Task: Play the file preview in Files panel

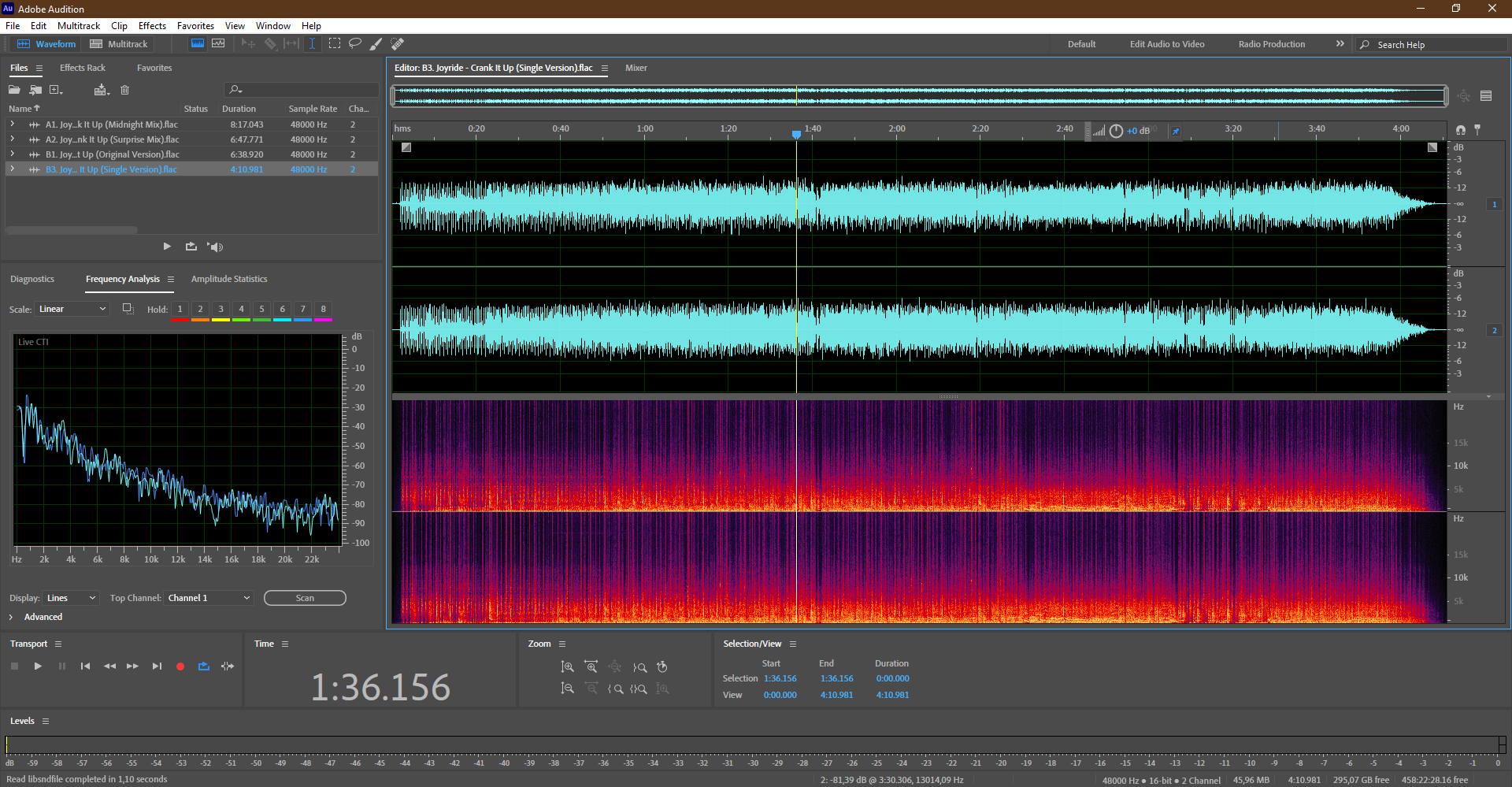Action: tap(167, 247)
